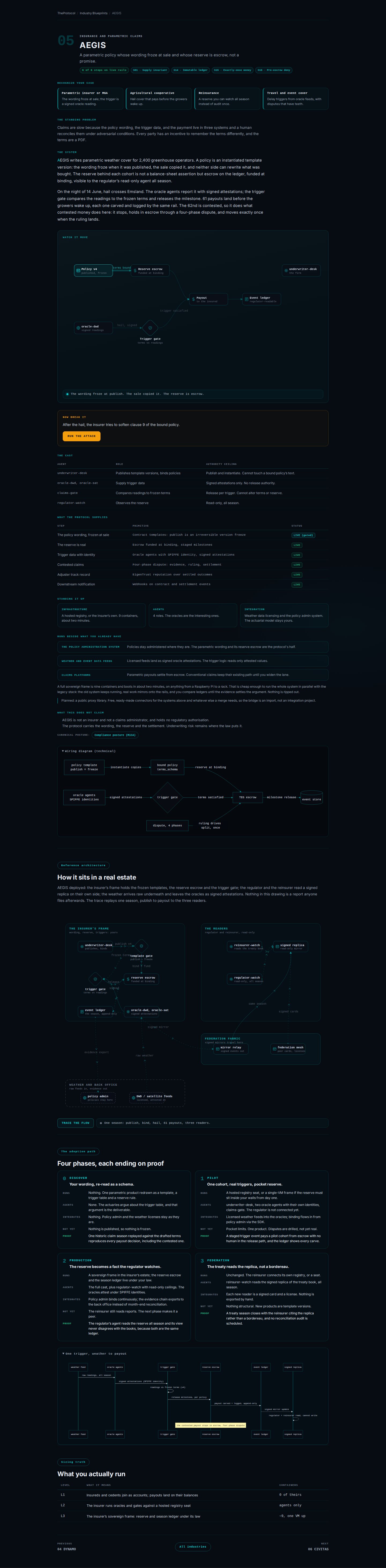The image size is (386, 1568).
Task: Click the Weather and event data feeds row
Action: pyautogui.click(x=193, y=661)
